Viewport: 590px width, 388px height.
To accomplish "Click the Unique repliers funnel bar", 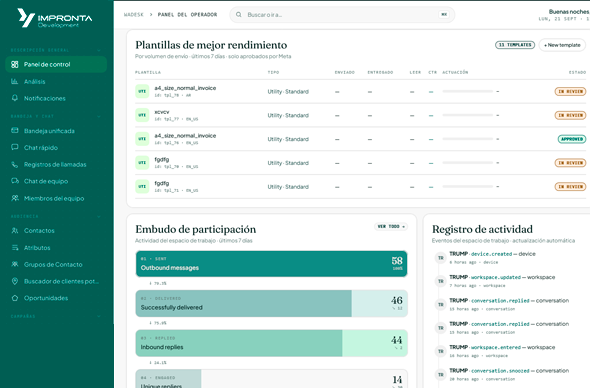I will click(x=271, y=379).
